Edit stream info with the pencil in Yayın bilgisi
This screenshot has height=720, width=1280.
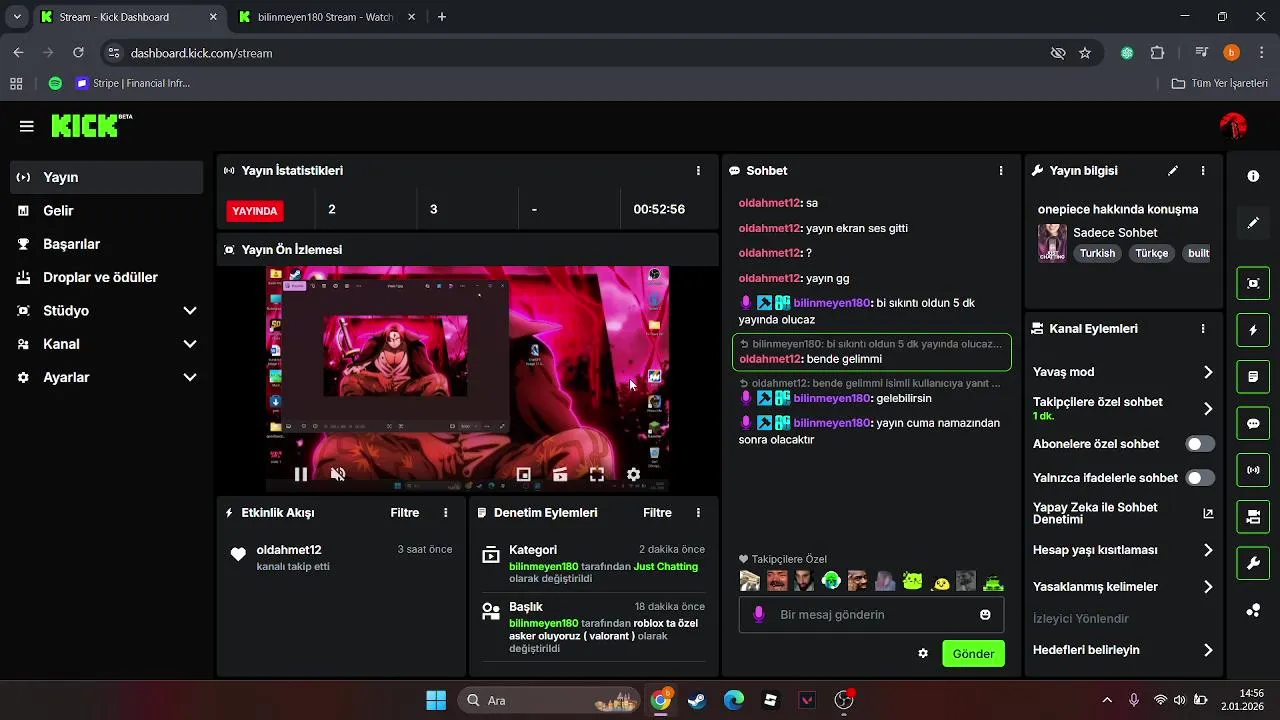[1173, 171]
